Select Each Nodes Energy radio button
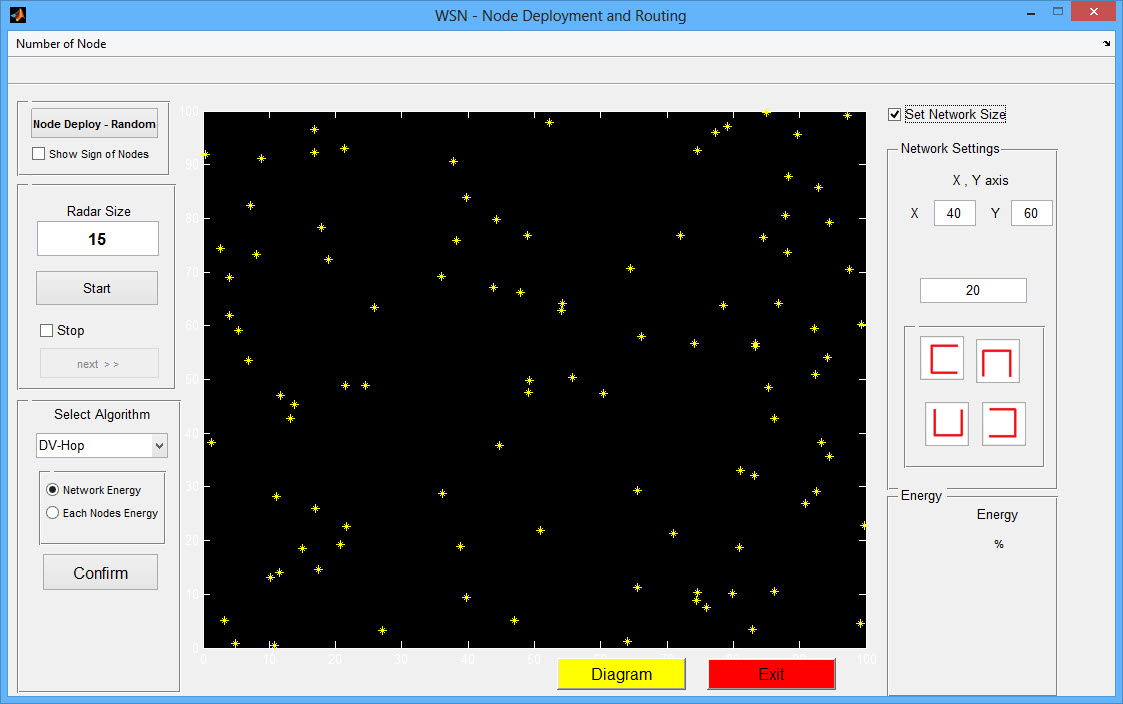The image size is (1123, 704). pyautogui.click(x=52, y=513)
